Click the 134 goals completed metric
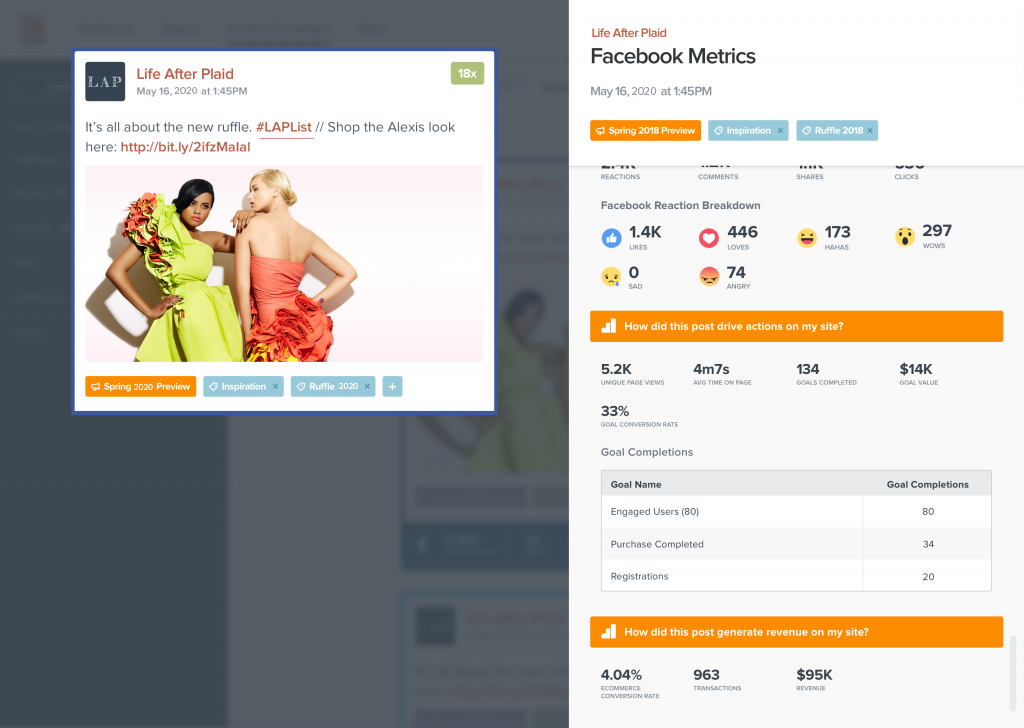Image resolution: width=1024 pixels, height=728 pixels. click(826, 375)
